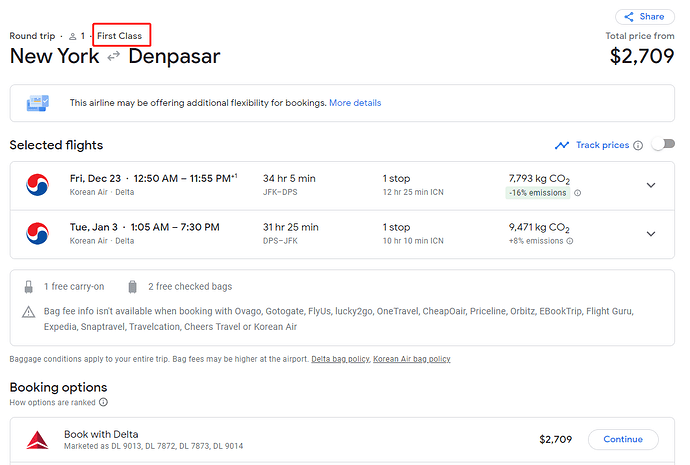Viewport: 690px width, 465px height.
Task: Click the 1 free carry-on text
Action: 74,286
